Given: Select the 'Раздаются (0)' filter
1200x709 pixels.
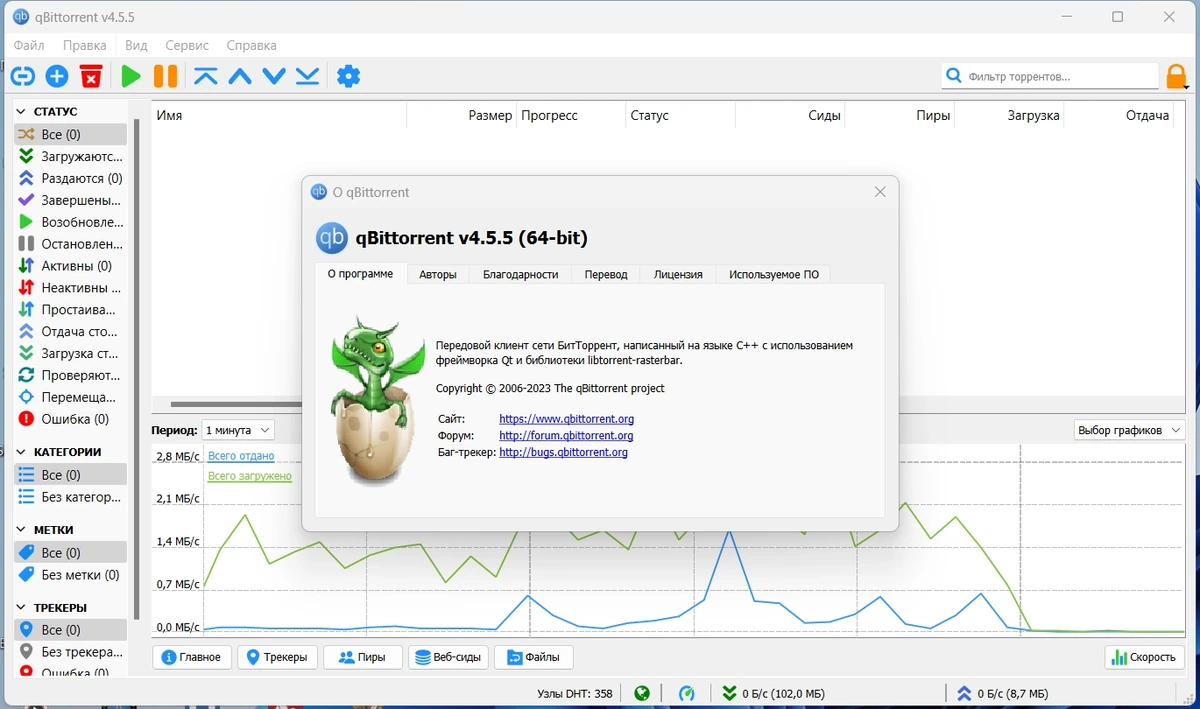Looking at the screenshot, I should click(70, 178).
